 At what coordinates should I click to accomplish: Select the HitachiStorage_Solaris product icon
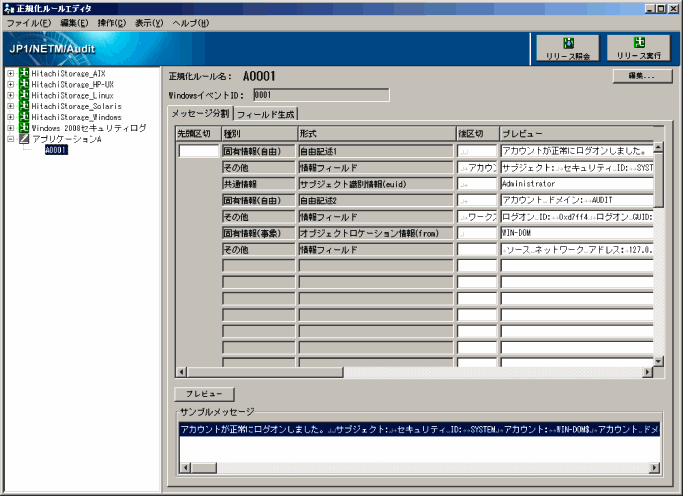23,106
